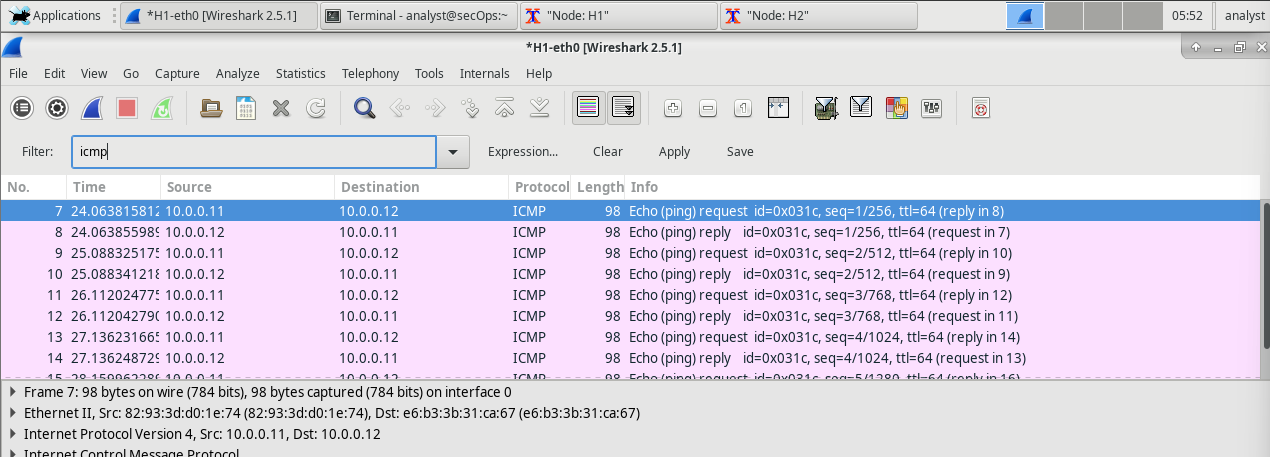Open the View menu

[94, 73]
